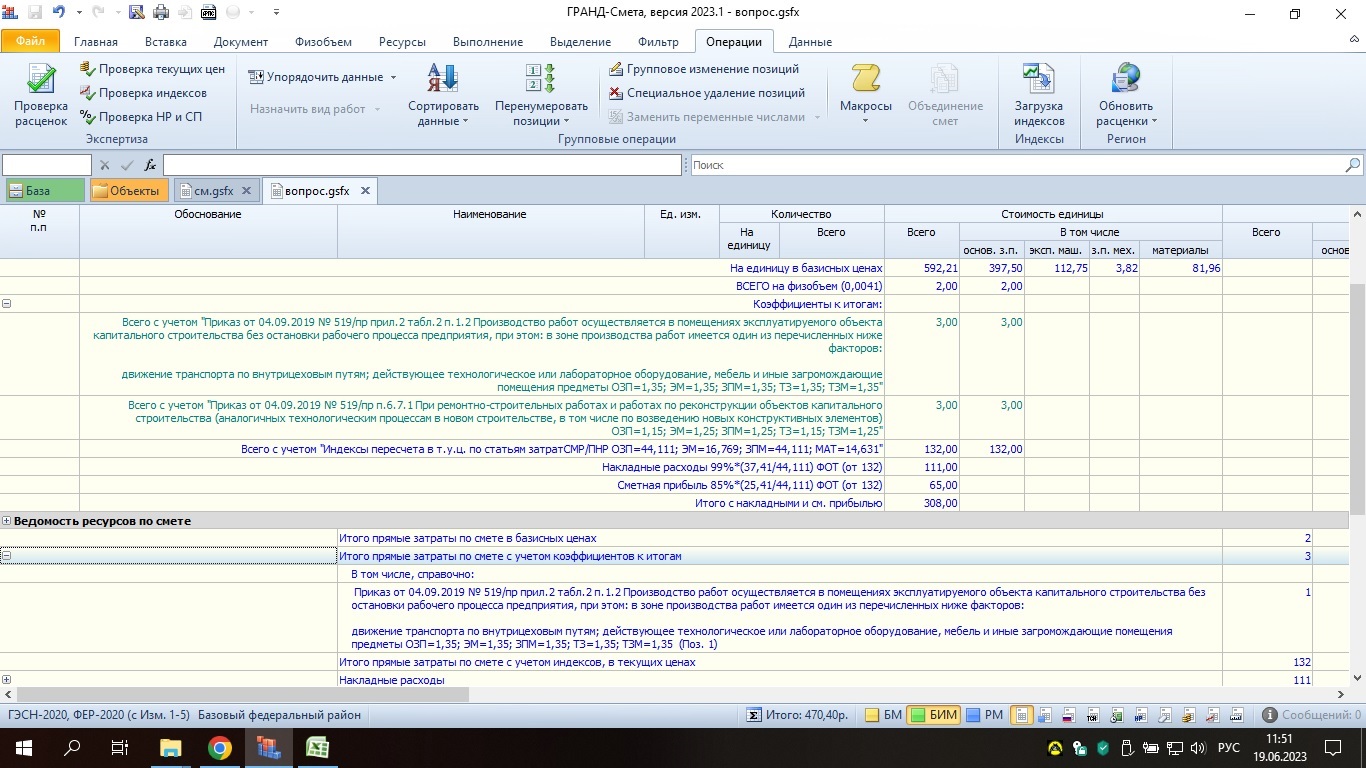This screenshot has width=1366, height=768.
Task: Click in the Поиск search field
Action: click(x=1017, y=165)
